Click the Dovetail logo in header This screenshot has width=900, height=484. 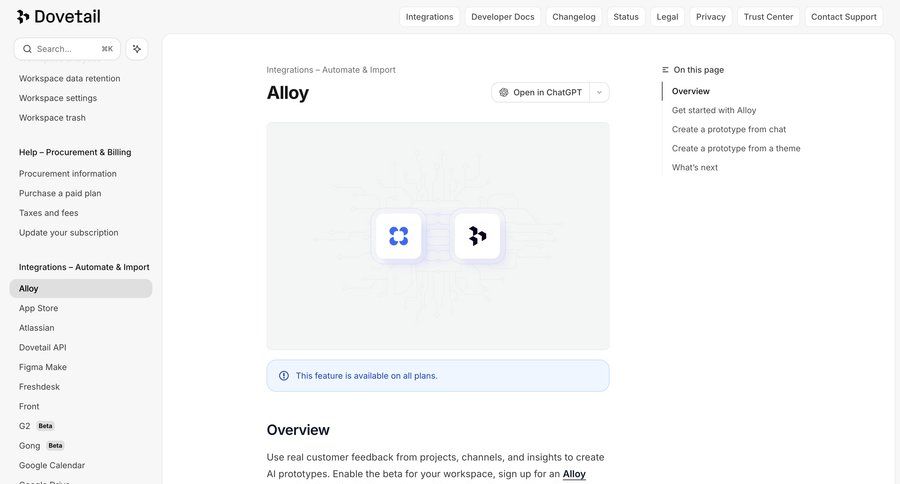[x=59, y=17]
